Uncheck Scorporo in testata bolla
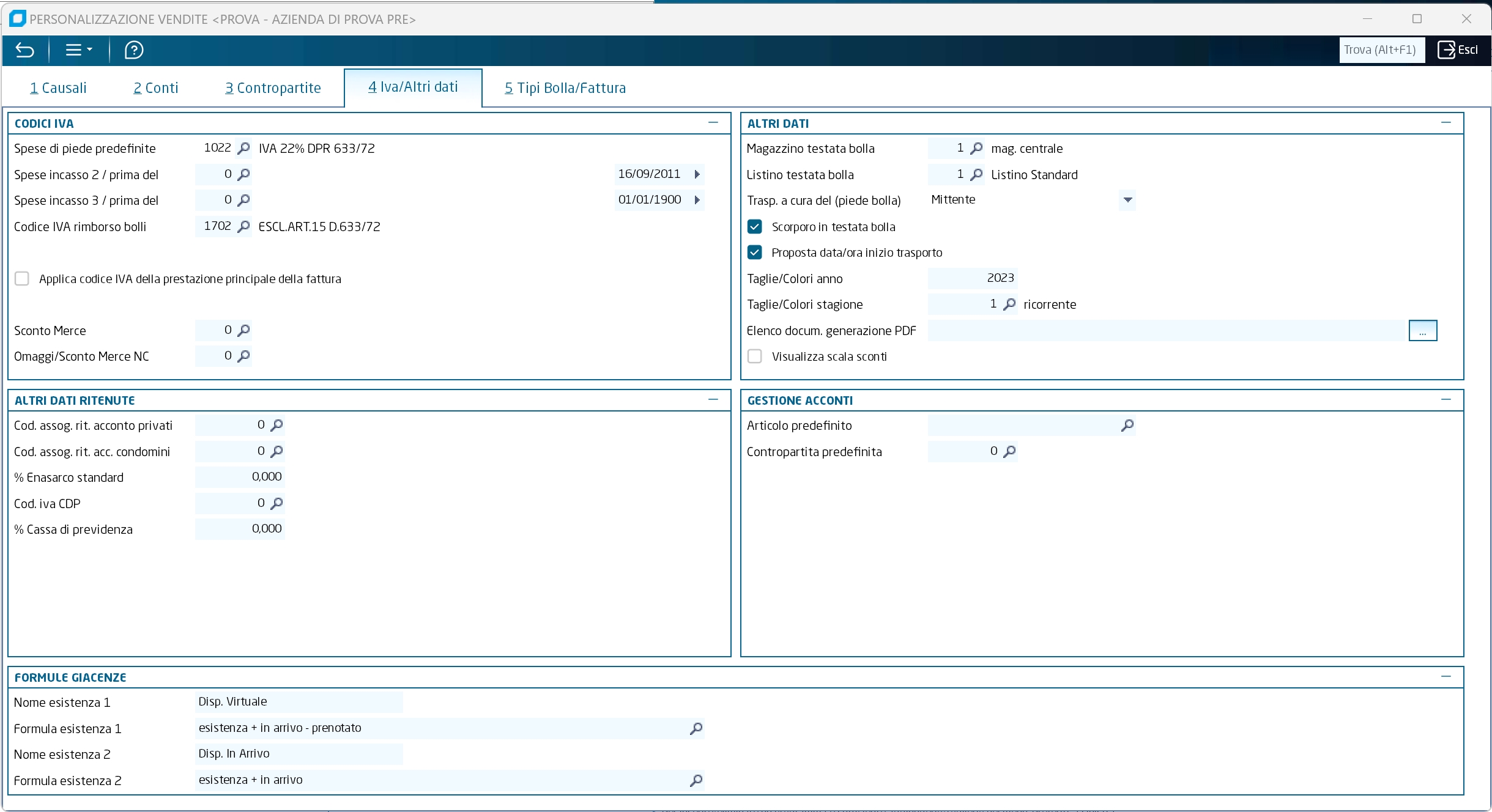Viewport: 1492px width, 812px height. [755, 227]
